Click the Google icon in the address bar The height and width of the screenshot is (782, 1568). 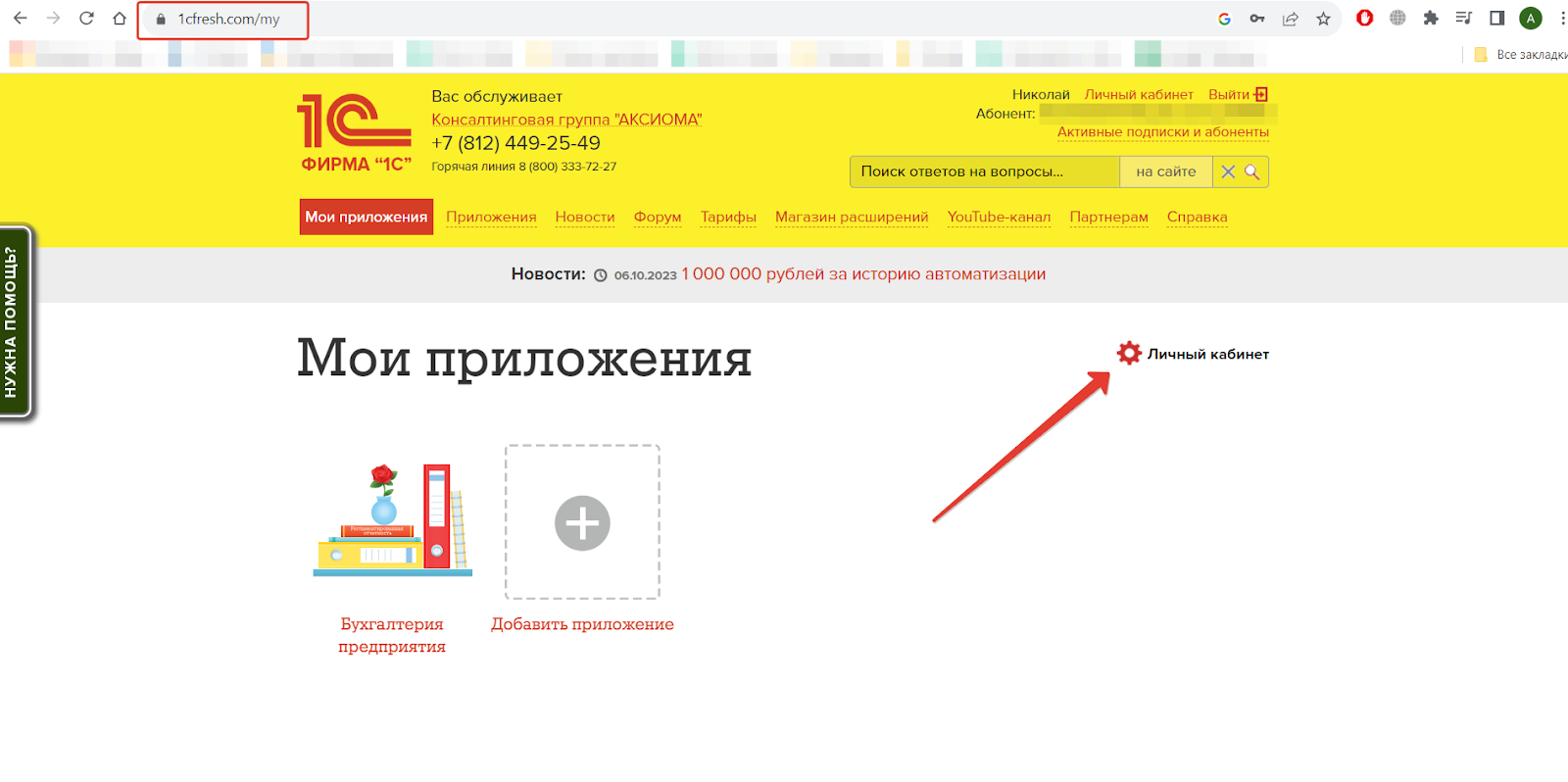click(x=1224, y=19)
